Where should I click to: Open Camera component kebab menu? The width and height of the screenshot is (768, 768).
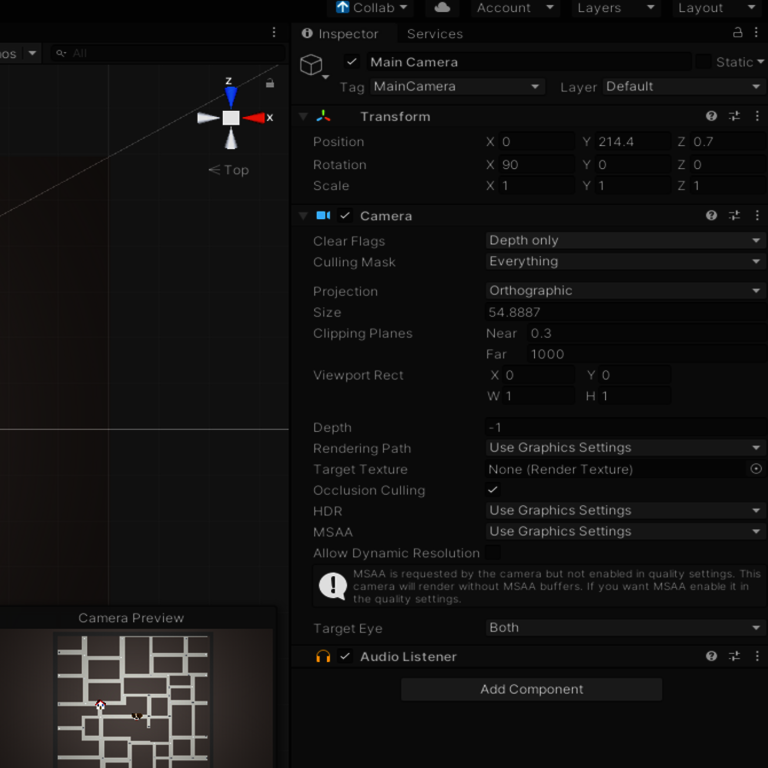tap(757, 216)
